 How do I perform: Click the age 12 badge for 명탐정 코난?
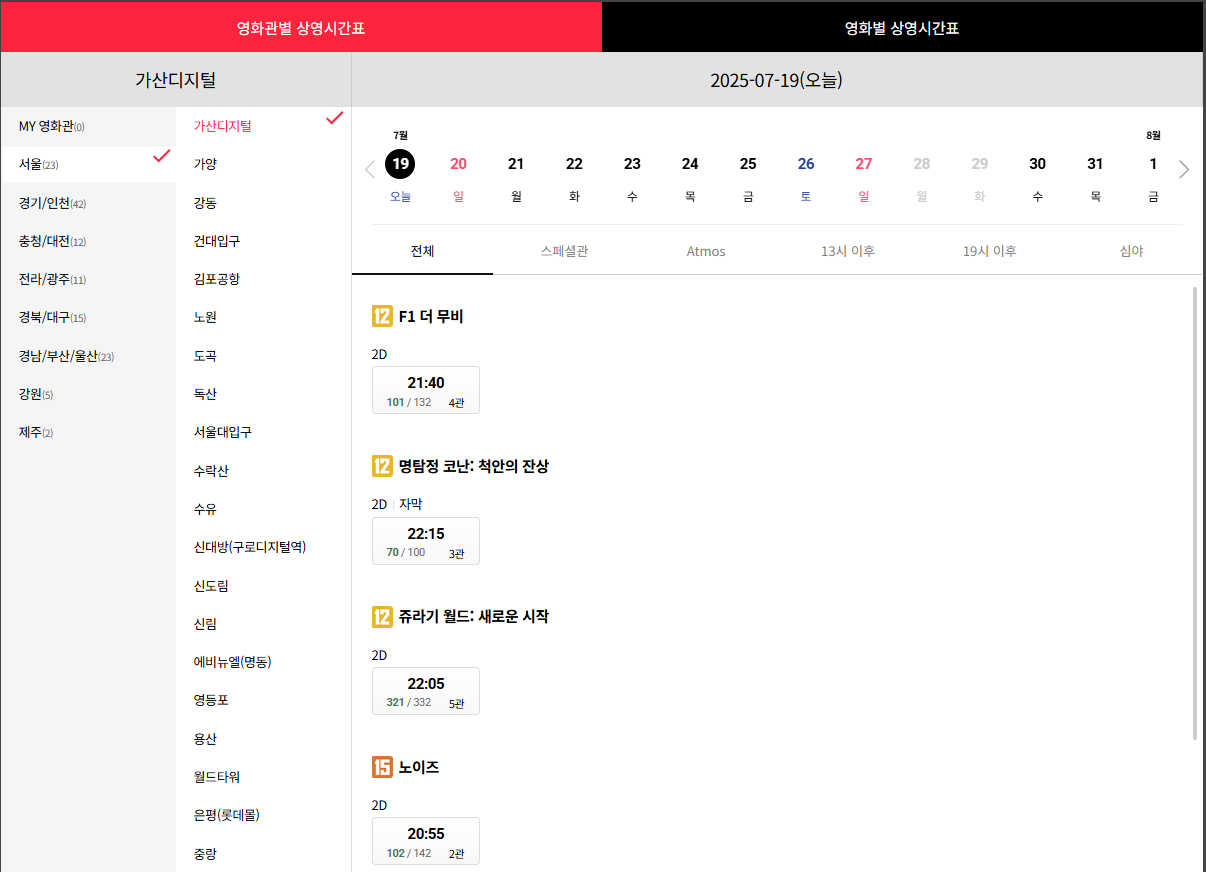tap(382, 466)
